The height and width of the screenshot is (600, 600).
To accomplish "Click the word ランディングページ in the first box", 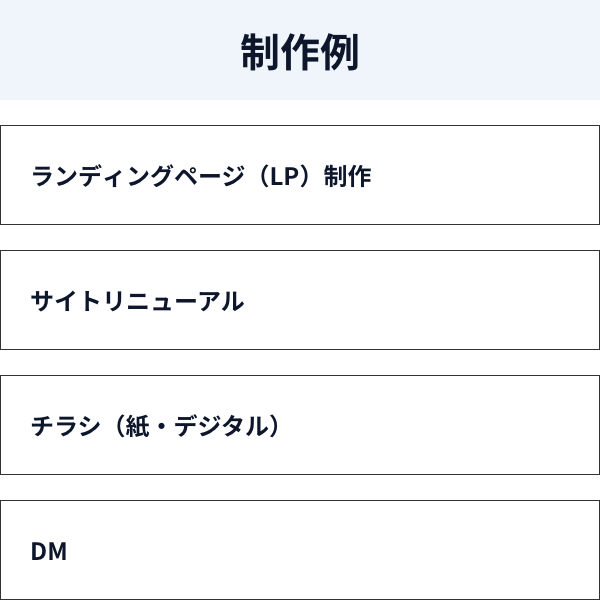I will click(138, 176).
